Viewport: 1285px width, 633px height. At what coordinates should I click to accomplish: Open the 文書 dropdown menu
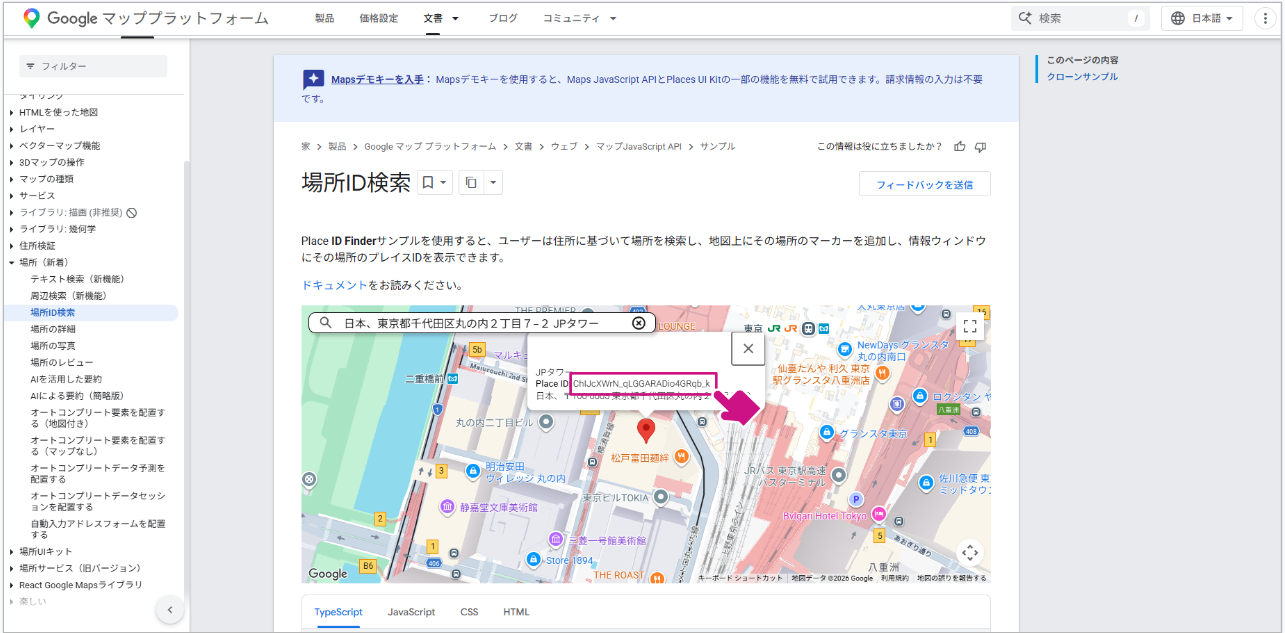click(441, 18)
